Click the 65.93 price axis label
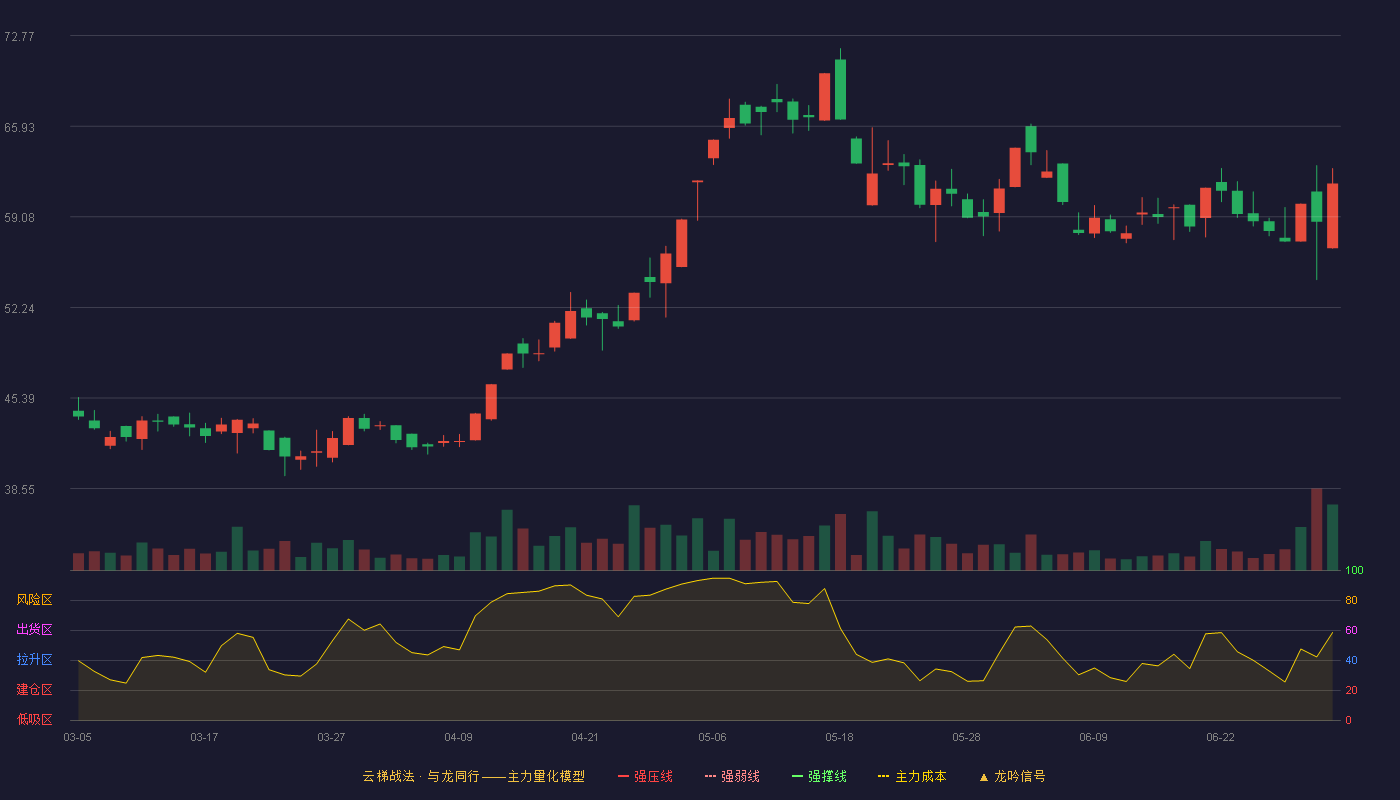The width and height of the screenshot is (1400, 800). pyautogui.click(x=19, y=127)
